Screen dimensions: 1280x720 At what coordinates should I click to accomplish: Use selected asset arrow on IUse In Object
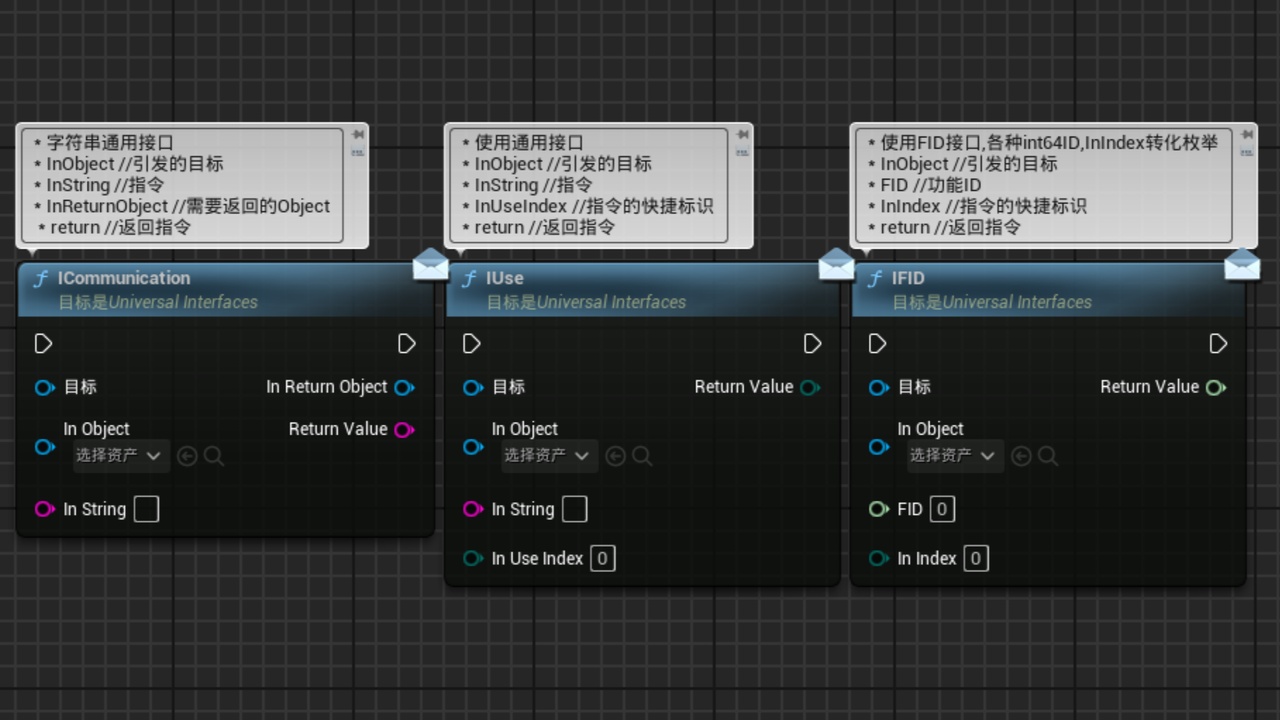(616, 456)
